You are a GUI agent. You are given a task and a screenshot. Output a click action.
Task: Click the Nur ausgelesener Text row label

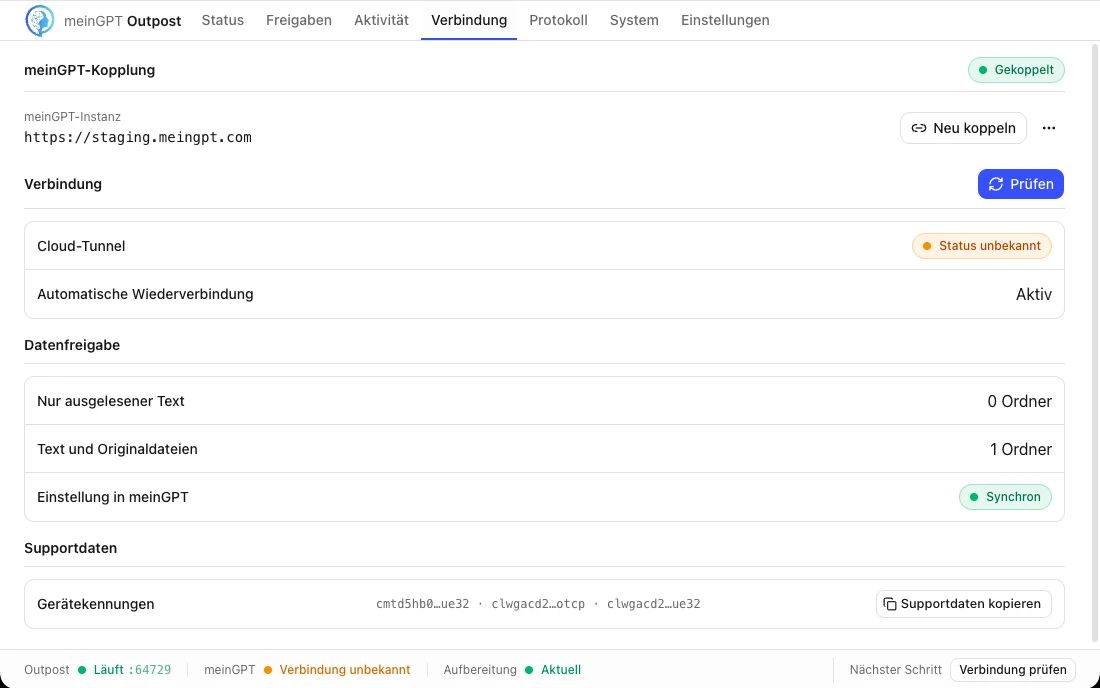click(x=111, y=401)
